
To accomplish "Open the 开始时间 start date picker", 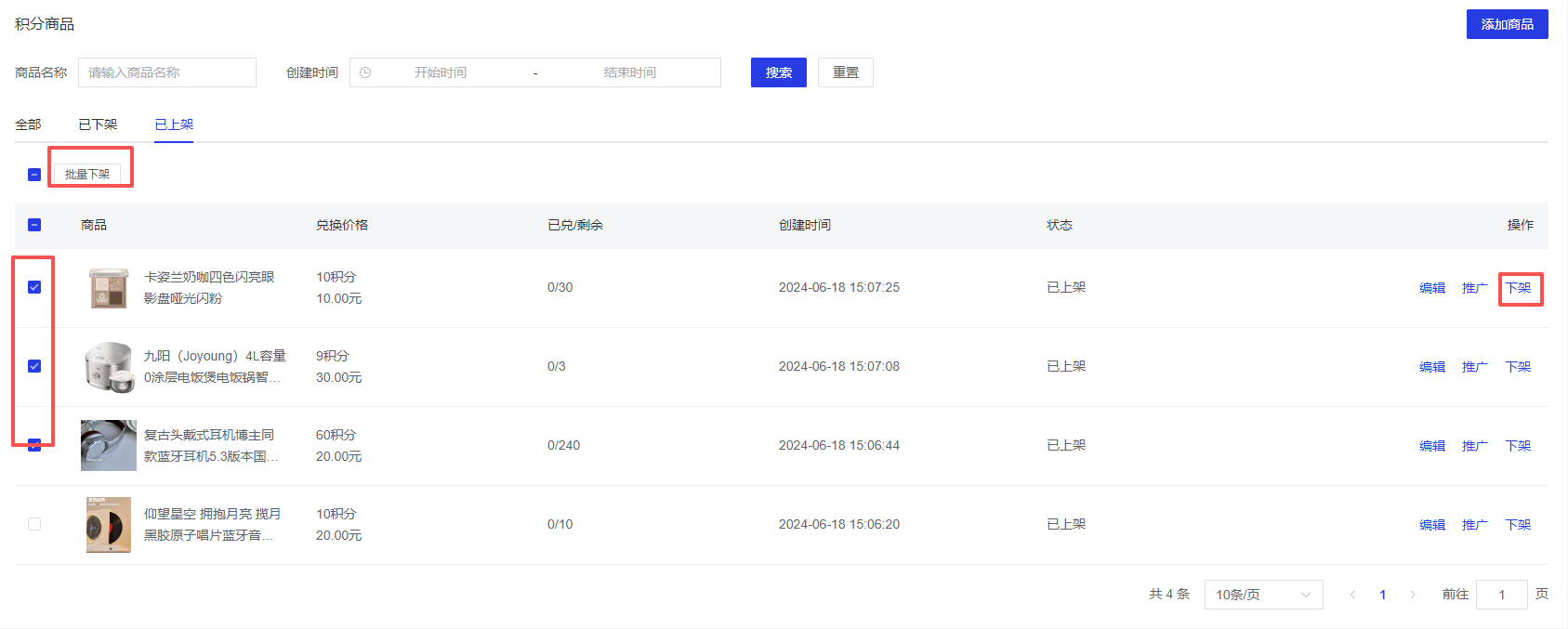I will pyautogui.click(x=440, y=72).
